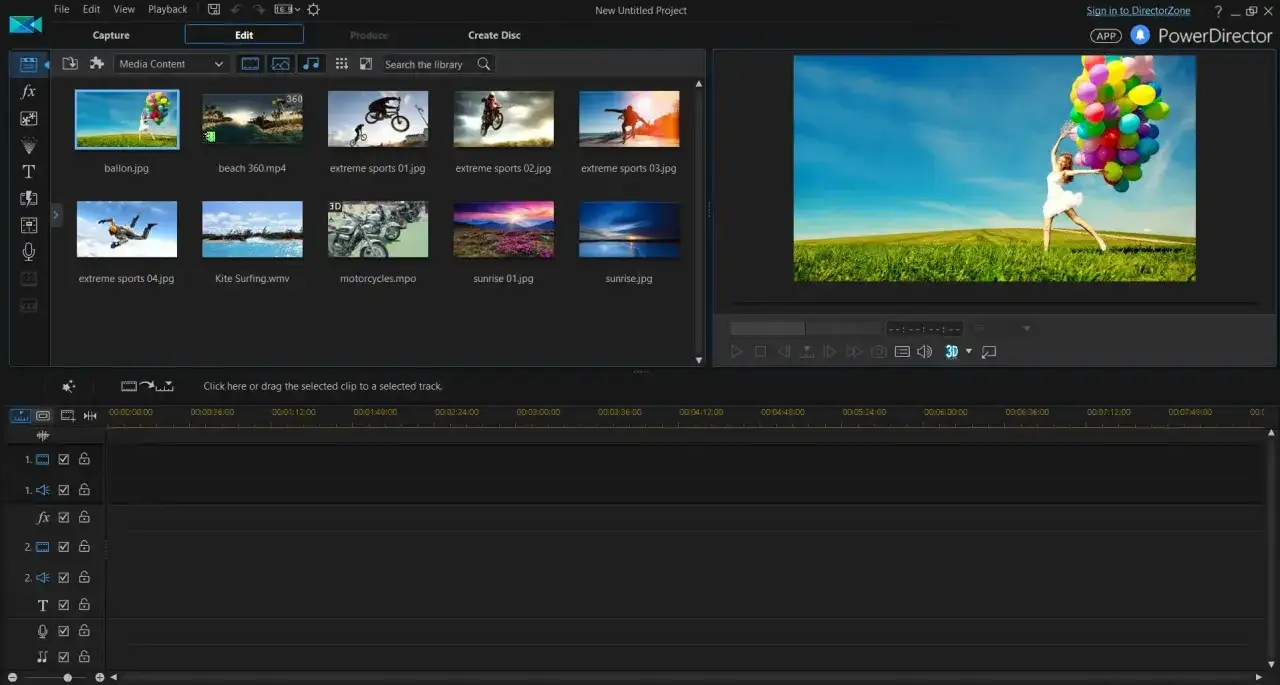Select the beach 360.mp4 thumbnail

[x=252, y=120]
